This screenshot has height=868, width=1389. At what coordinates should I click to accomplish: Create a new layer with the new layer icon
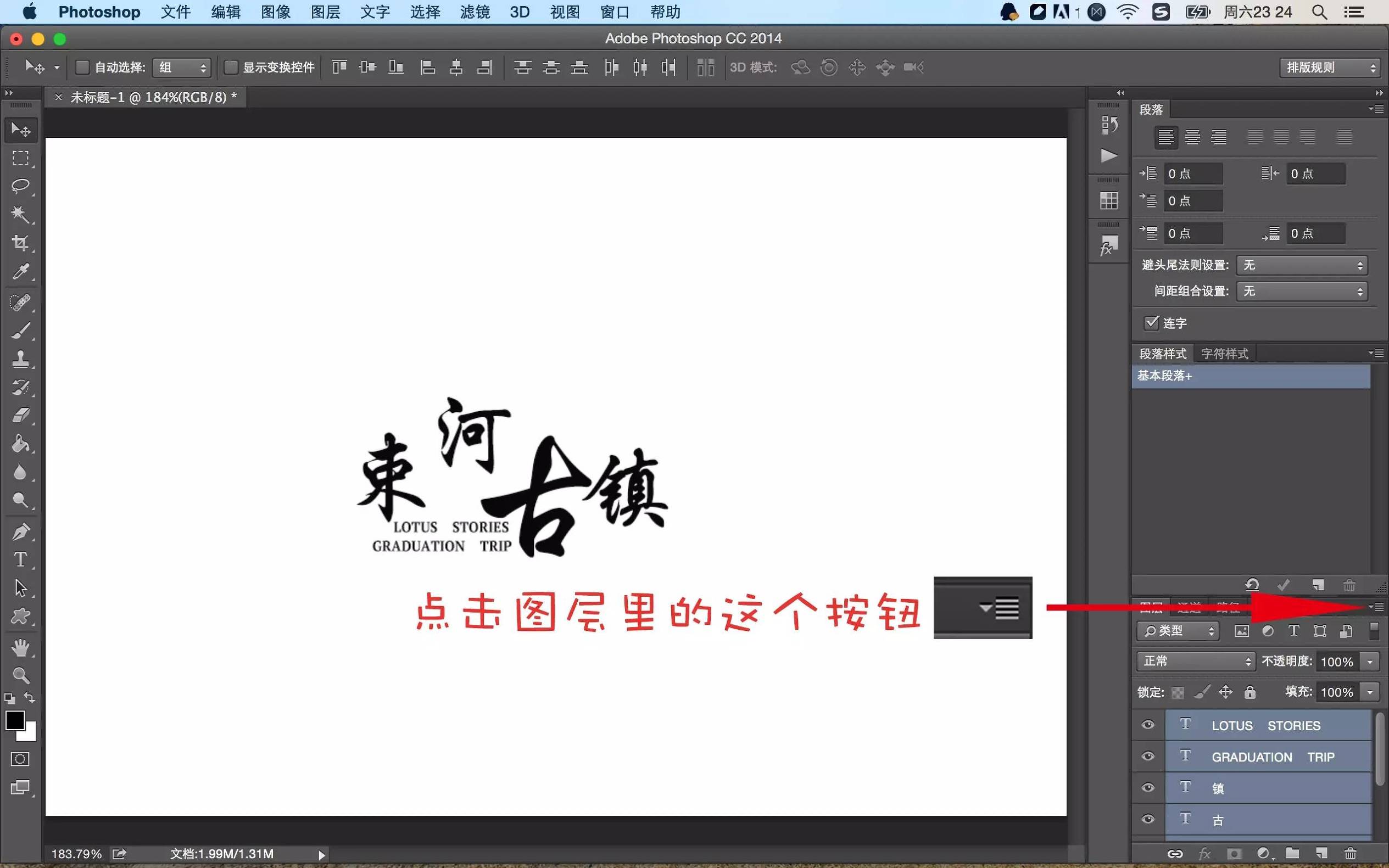click(1321, 853)
